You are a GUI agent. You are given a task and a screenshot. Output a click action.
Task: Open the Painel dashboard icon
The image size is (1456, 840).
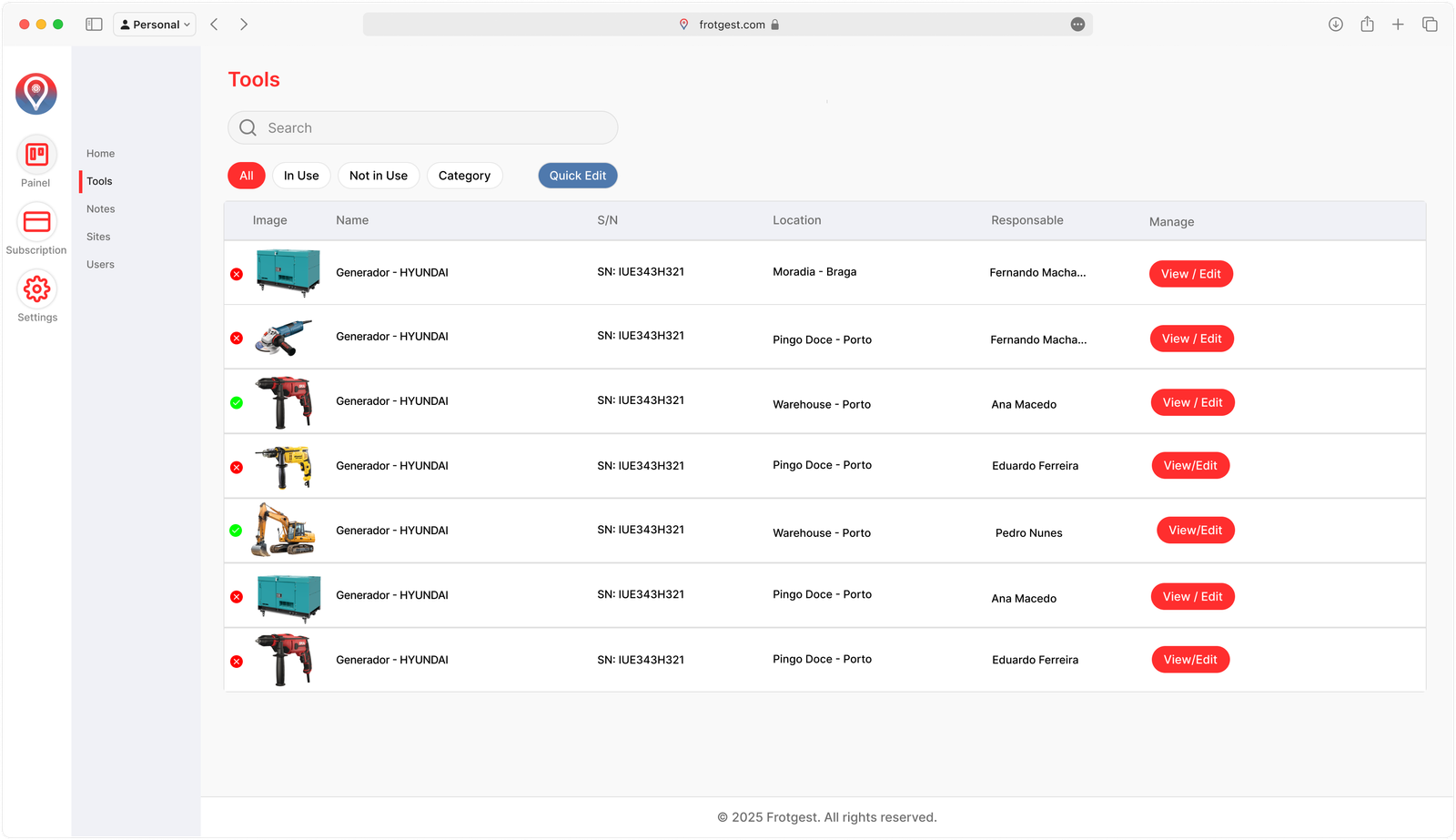click(36, 156)
